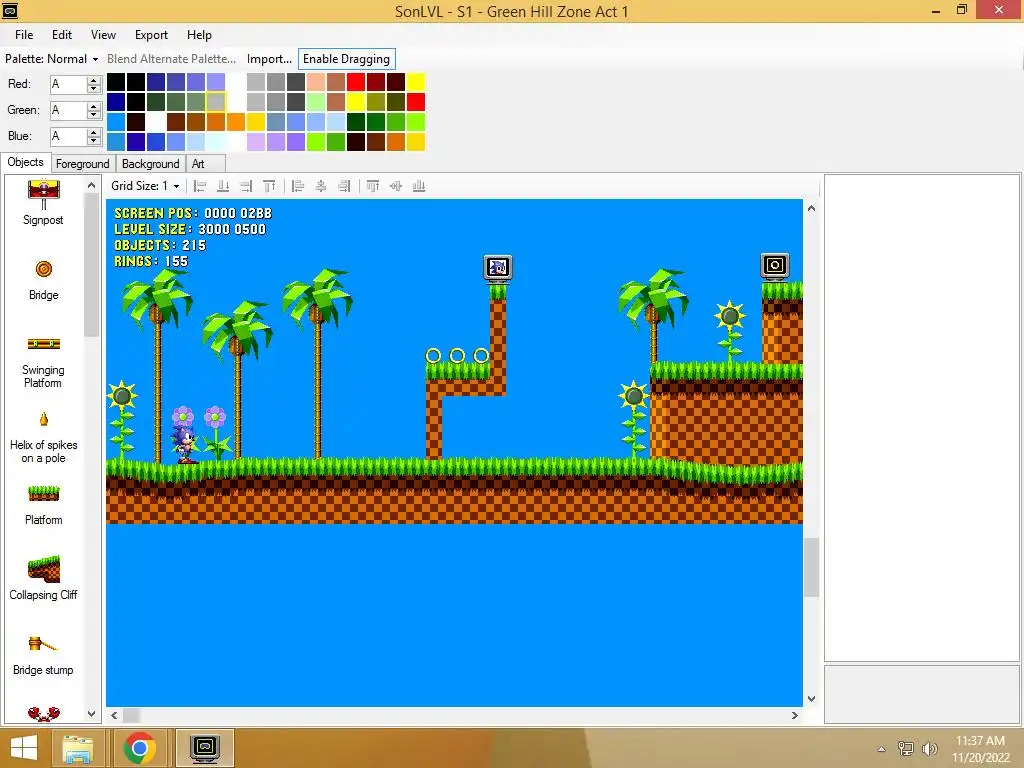Open the volume control in system tray

929,749
